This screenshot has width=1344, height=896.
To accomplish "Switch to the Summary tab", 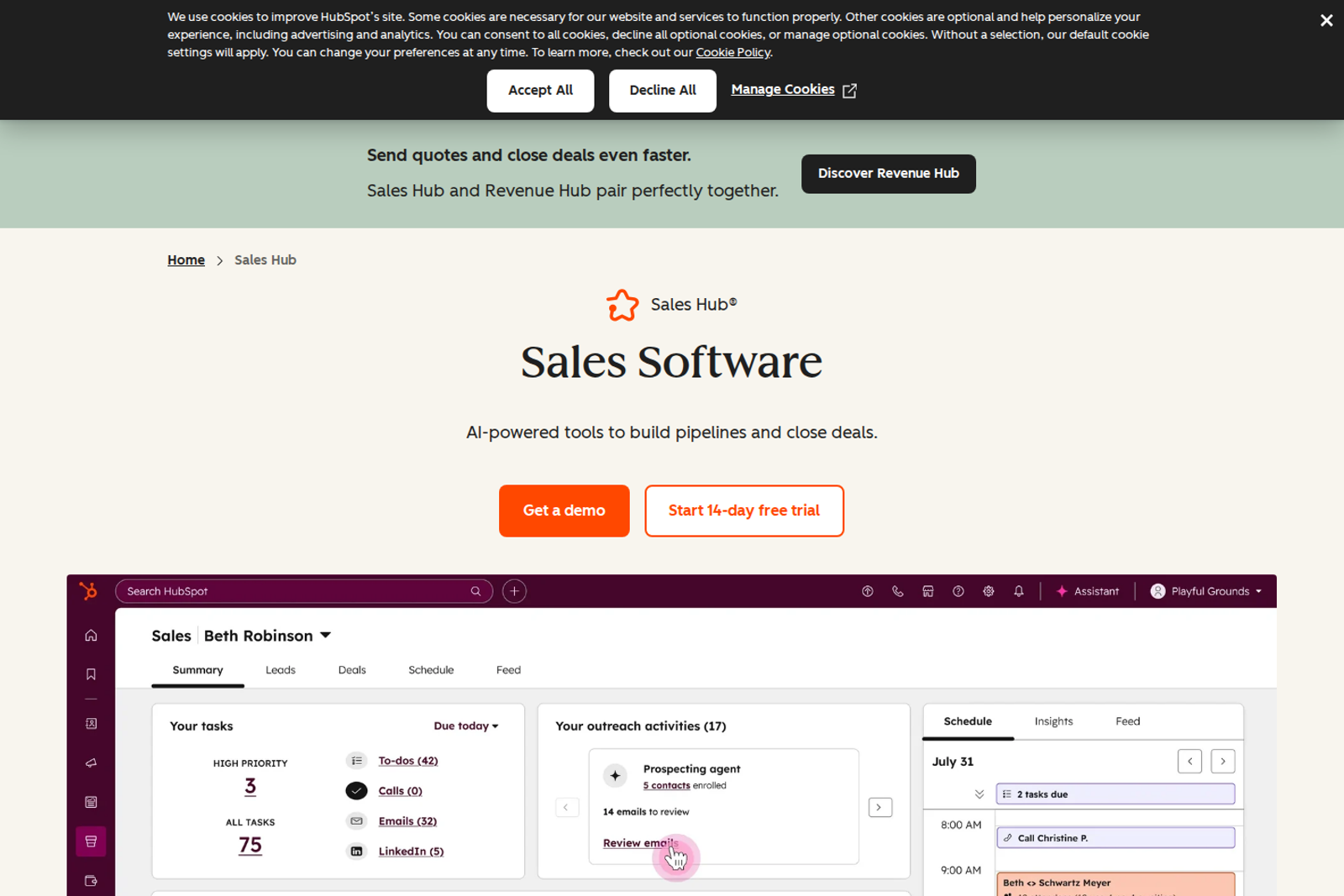I will pos(197,670).
